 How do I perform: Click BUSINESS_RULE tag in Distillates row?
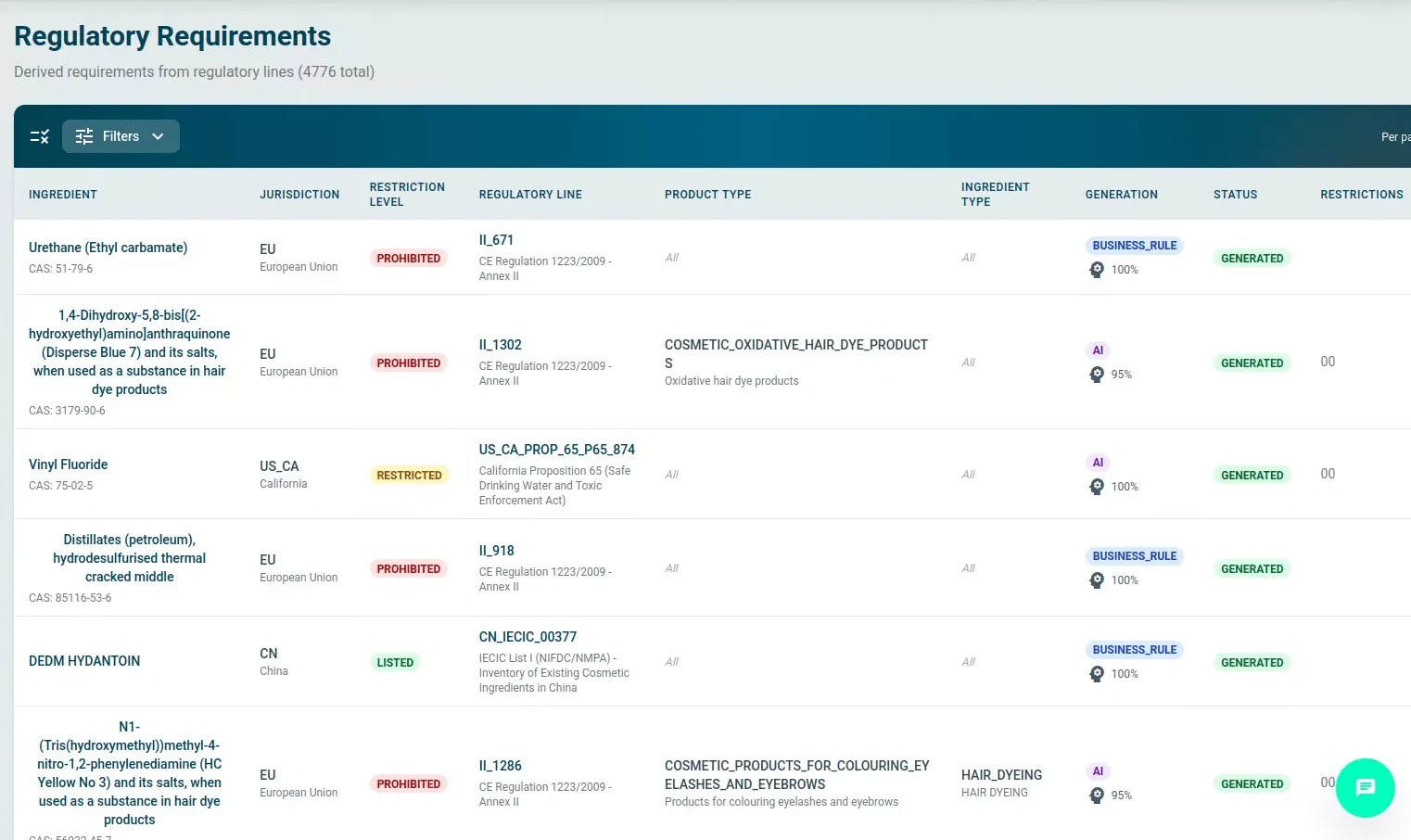tap(1135, 556)
